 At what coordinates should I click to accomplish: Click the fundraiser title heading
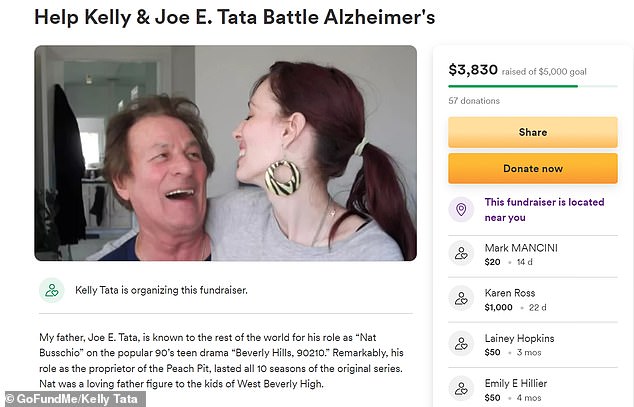coord(221,17)
